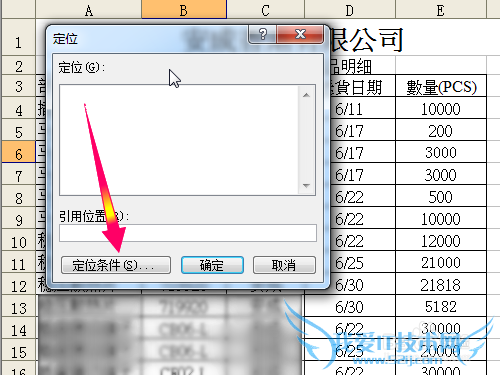
Task: Select column E header
Action: click(x=441, y=10)
